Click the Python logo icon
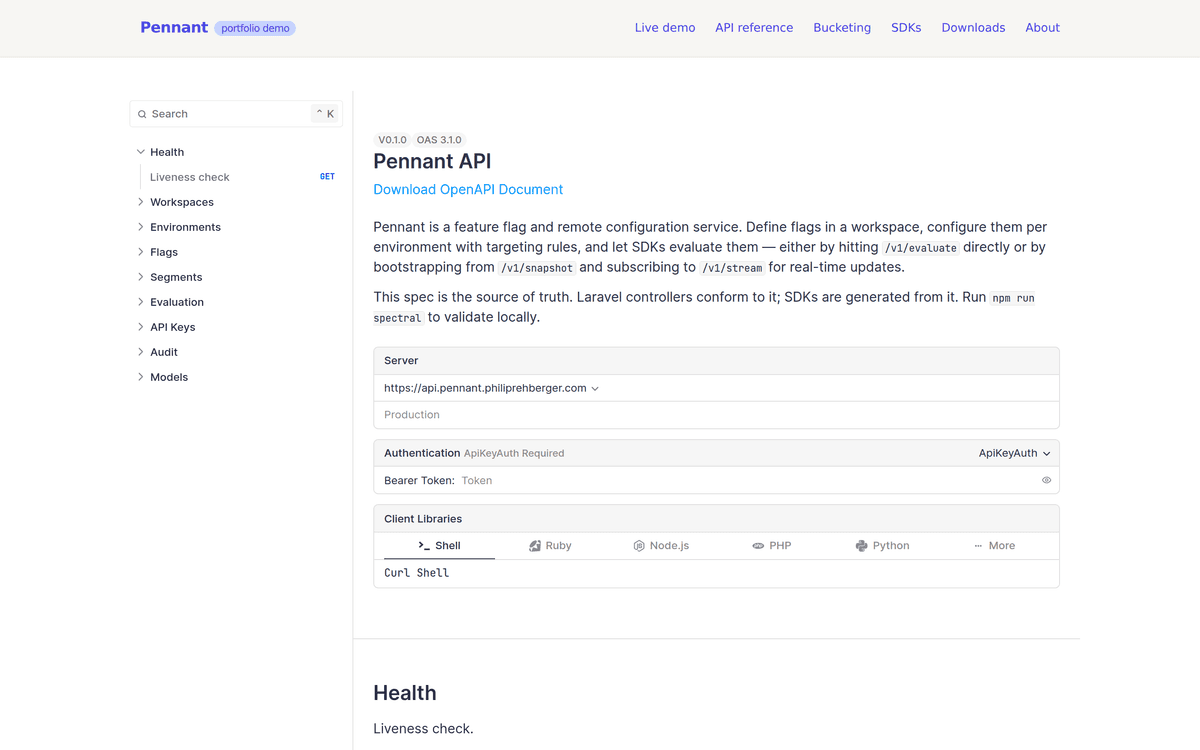 (x=862, y=546)
